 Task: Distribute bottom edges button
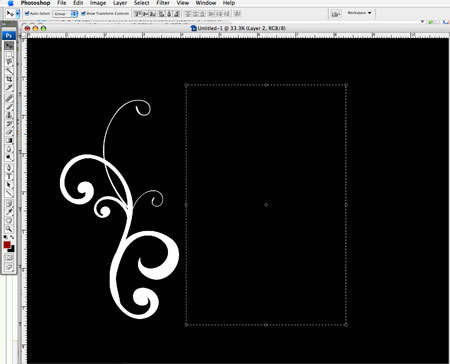202,14
